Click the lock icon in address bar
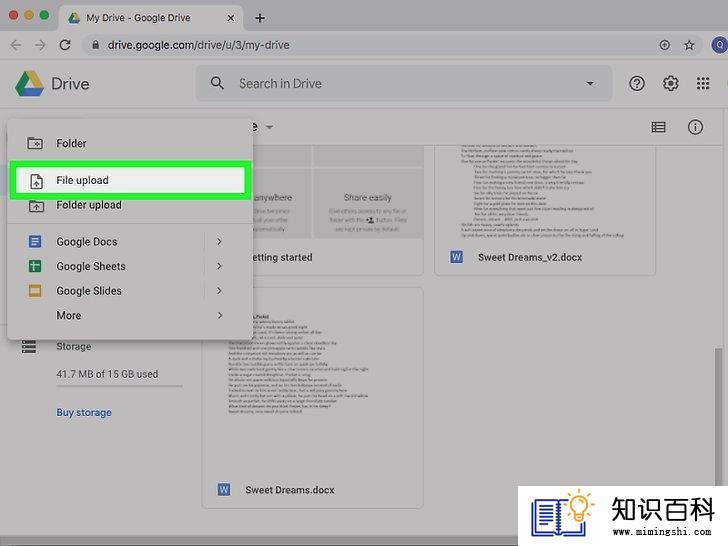 [96, 45]
